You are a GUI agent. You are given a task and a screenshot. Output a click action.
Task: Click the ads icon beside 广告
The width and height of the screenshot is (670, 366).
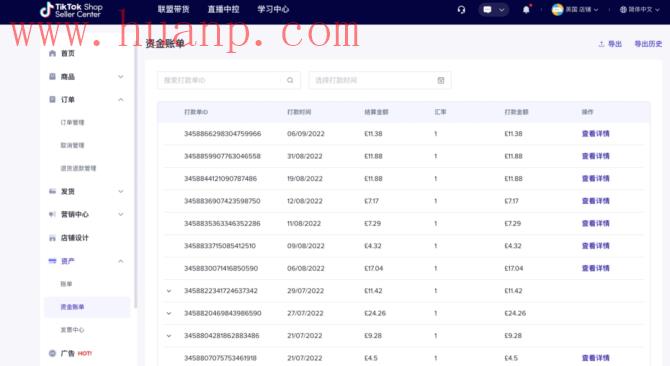click(52, 353)
